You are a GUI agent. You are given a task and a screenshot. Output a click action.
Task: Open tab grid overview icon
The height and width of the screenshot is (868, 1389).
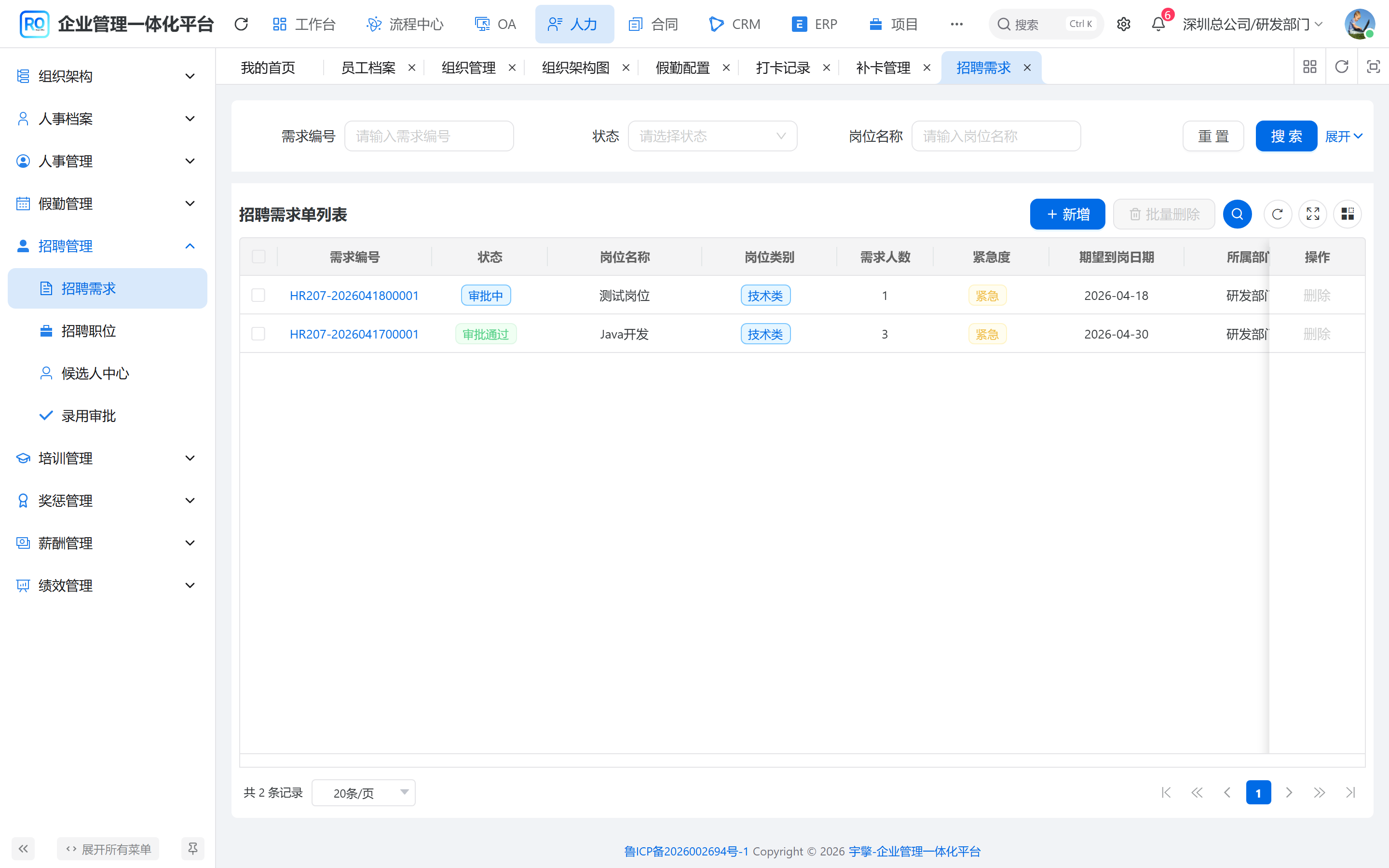(1310, 67)
